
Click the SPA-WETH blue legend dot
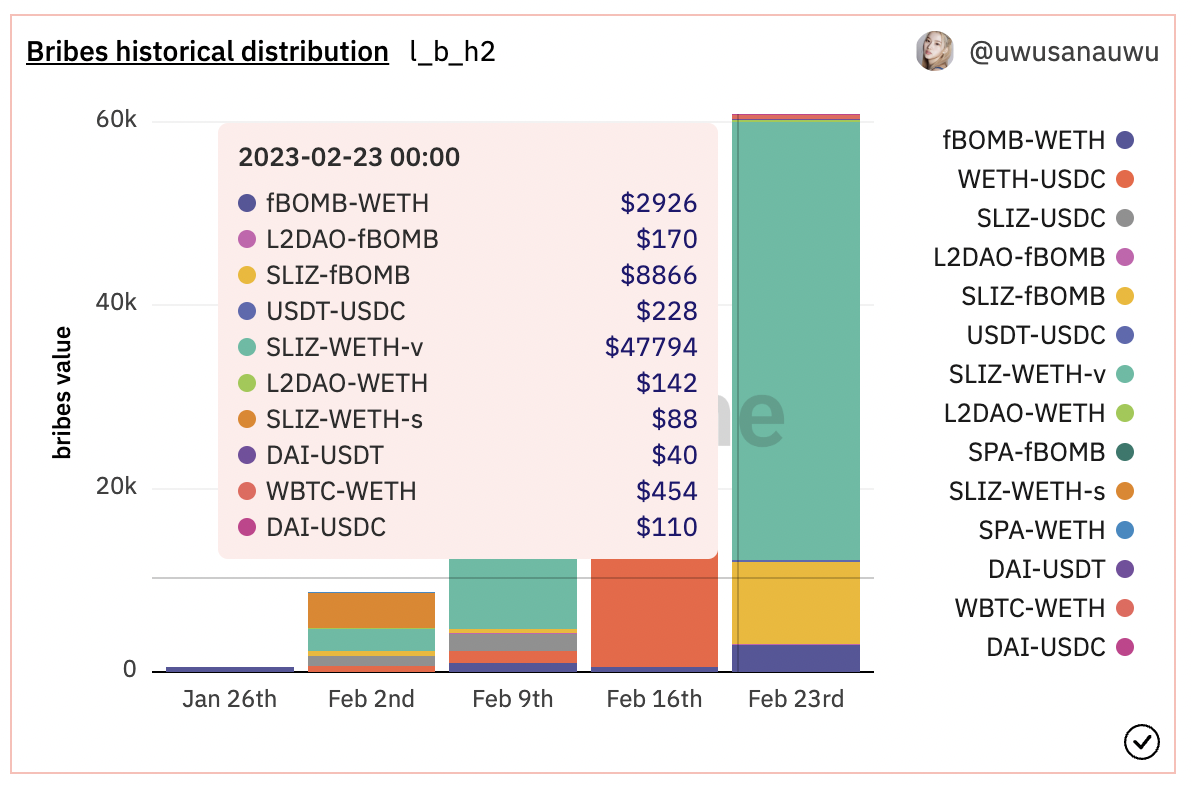coord(1125,530)
